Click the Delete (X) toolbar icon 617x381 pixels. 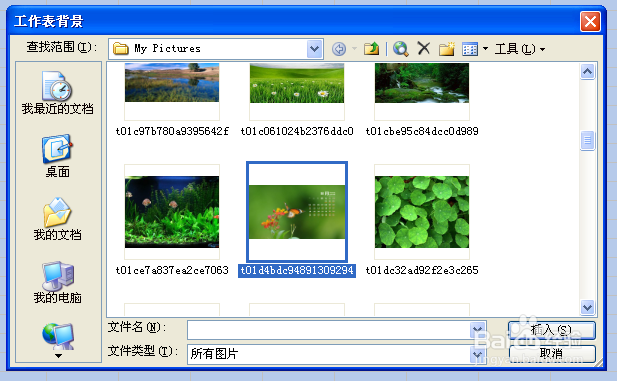[424, 48]
